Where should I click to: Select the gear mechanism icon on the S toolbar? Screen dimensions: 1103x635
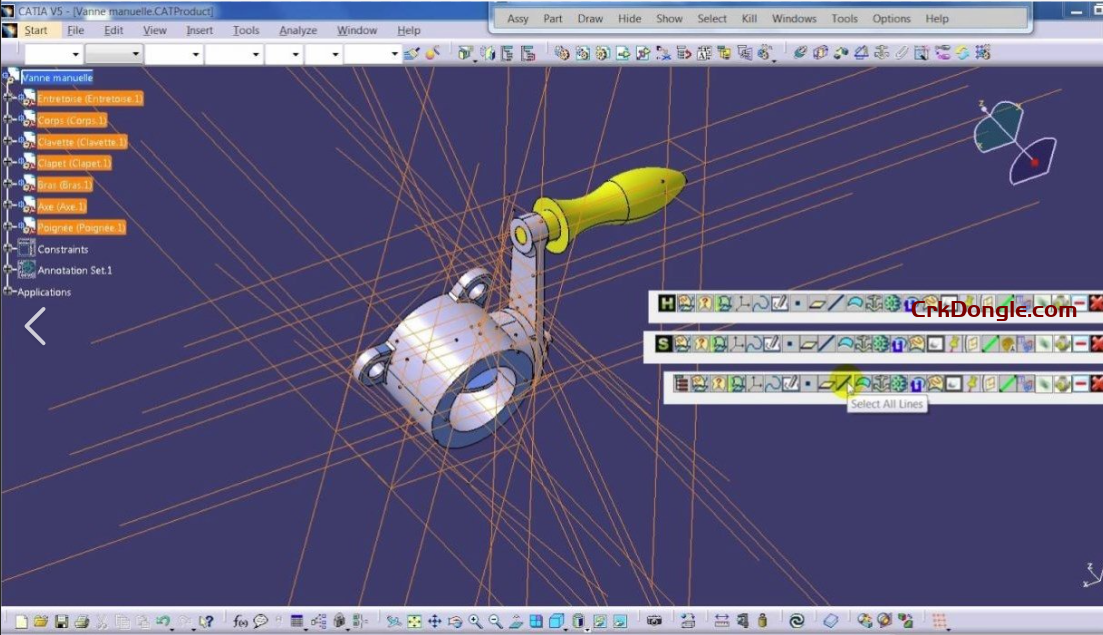click(x=879, y=343)
